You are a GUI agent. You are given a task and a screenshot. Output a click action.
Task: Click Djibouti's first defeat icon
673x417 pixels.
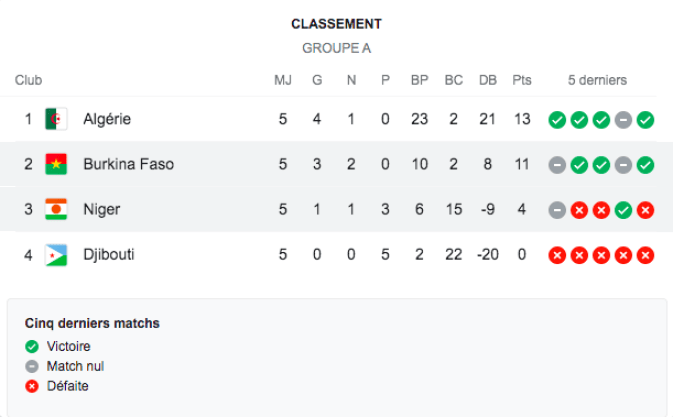tap(557, 255)
